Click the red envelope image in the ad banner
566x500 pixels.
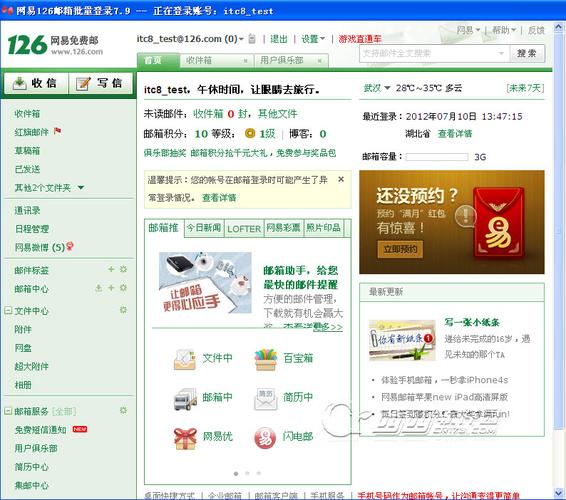tap(499, 222)
